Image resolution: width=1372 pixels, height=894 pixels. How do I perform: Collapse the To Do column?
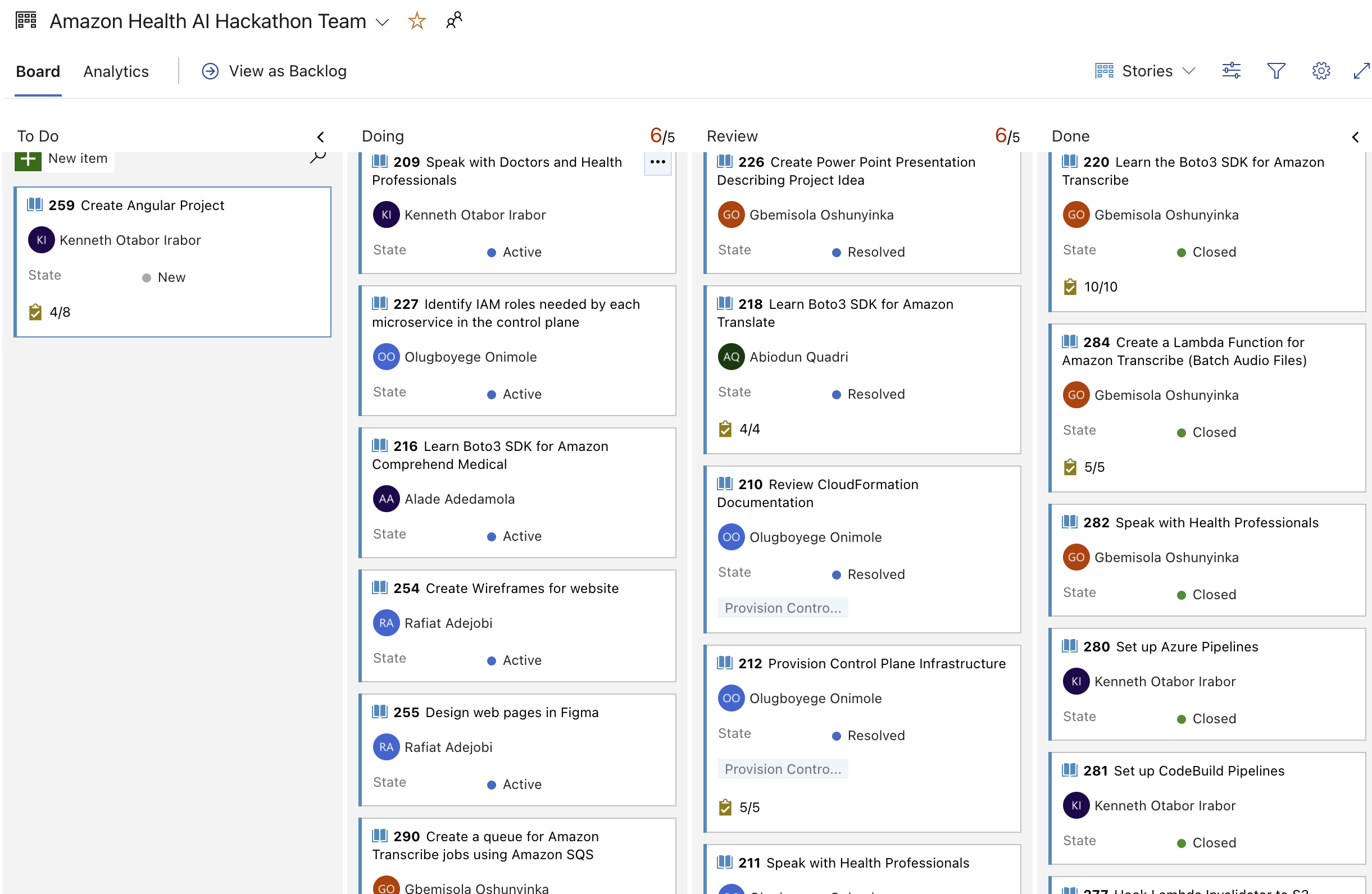320,136
